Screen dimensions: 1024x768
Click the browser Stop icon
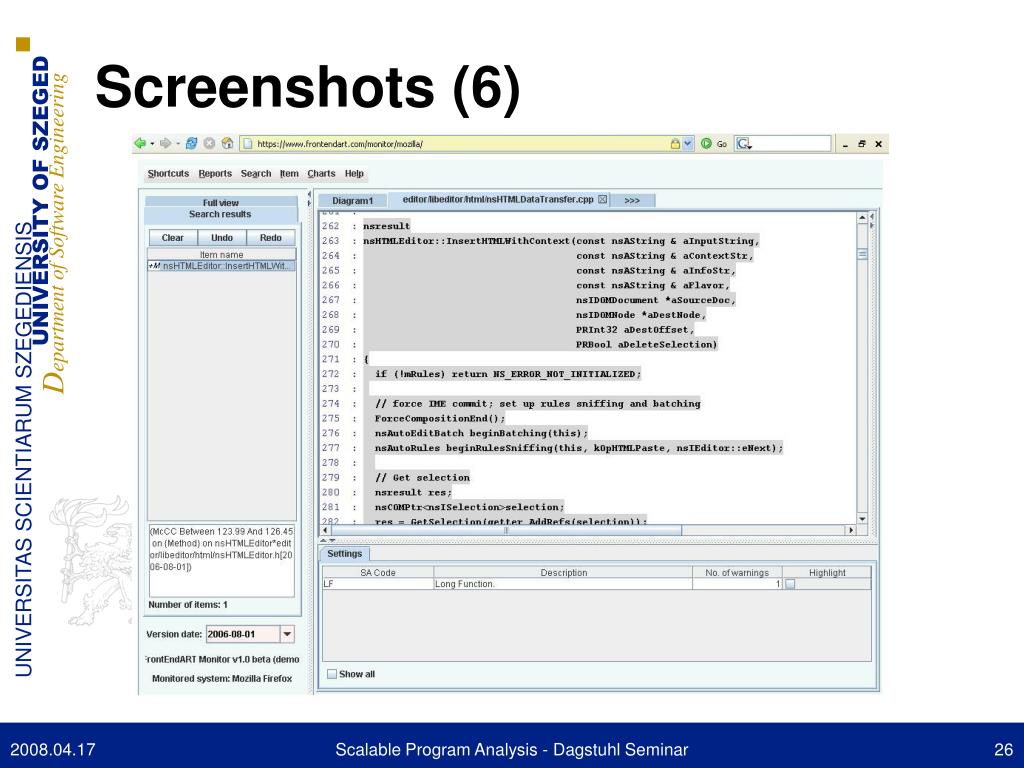pyautogui.click(x=209, y=143)
